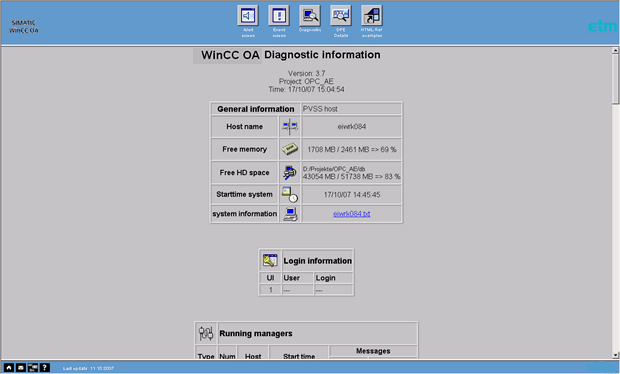
Task: Click the Starttime system clock icon
Action: tap(290, 195)
